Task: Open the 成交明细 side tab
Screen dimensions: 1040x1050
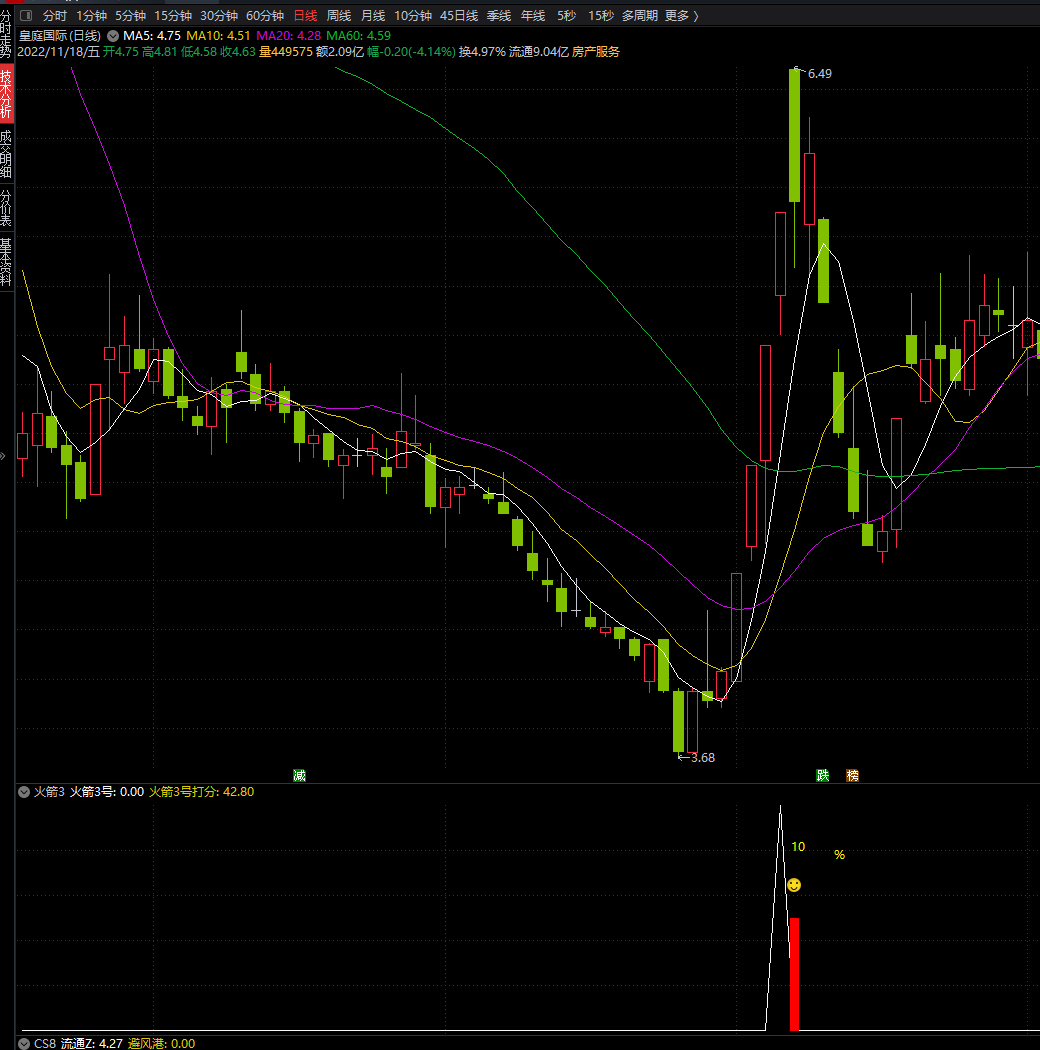Action: coord(6,154)
